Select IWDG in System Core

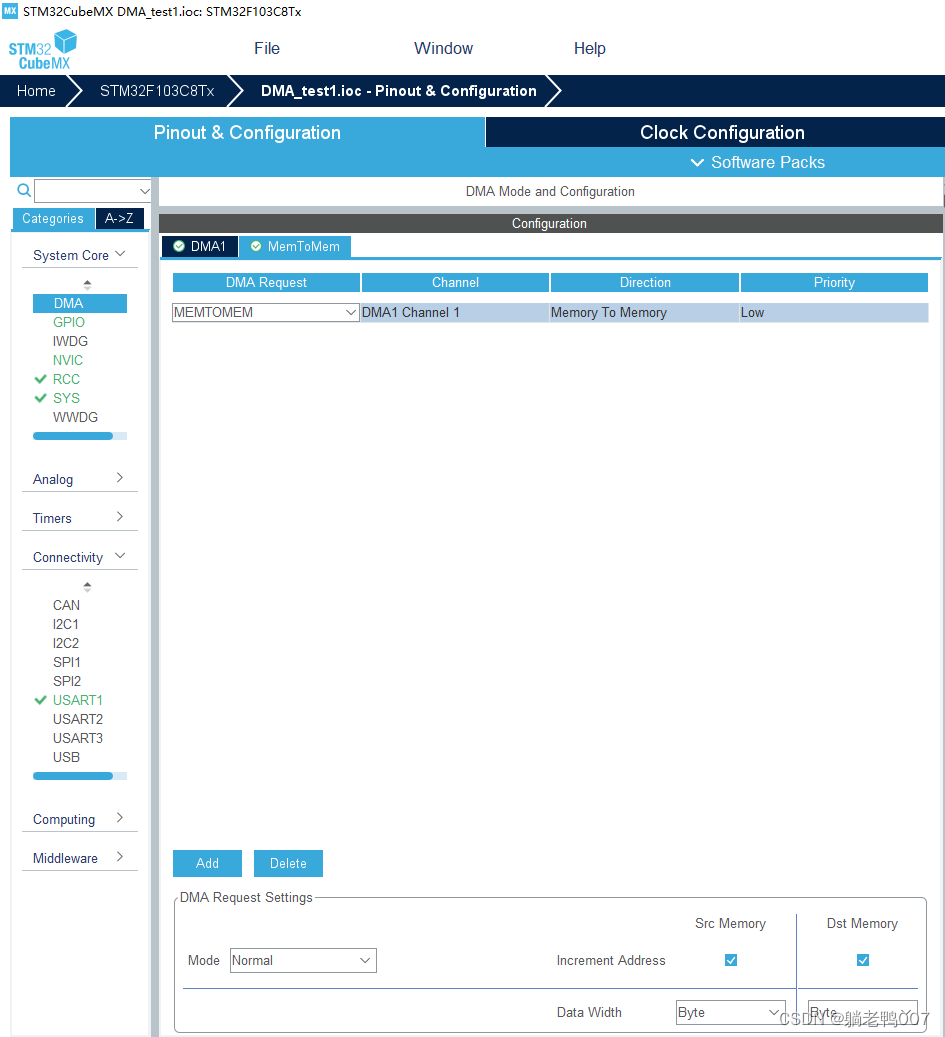point(70,341)
